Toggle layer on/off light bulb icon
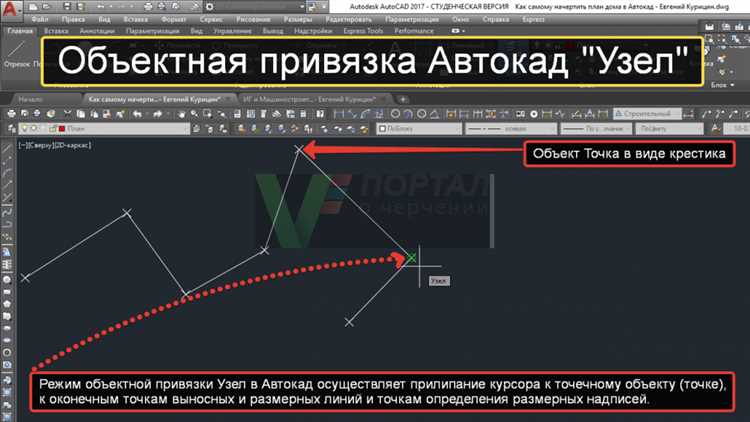 tap(24, 129)
